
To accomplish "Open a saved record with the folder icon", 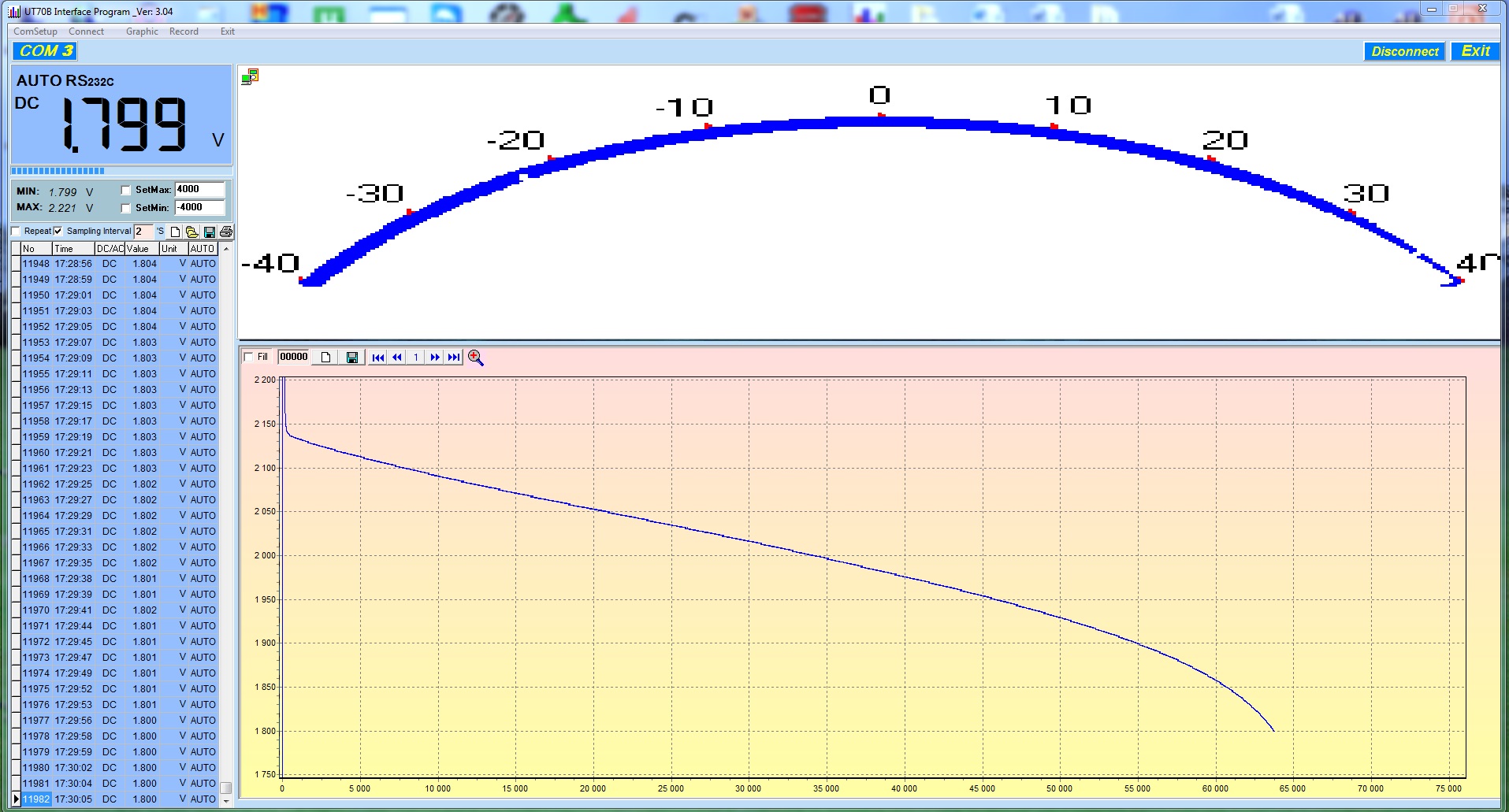I will (x=191, y=232).
